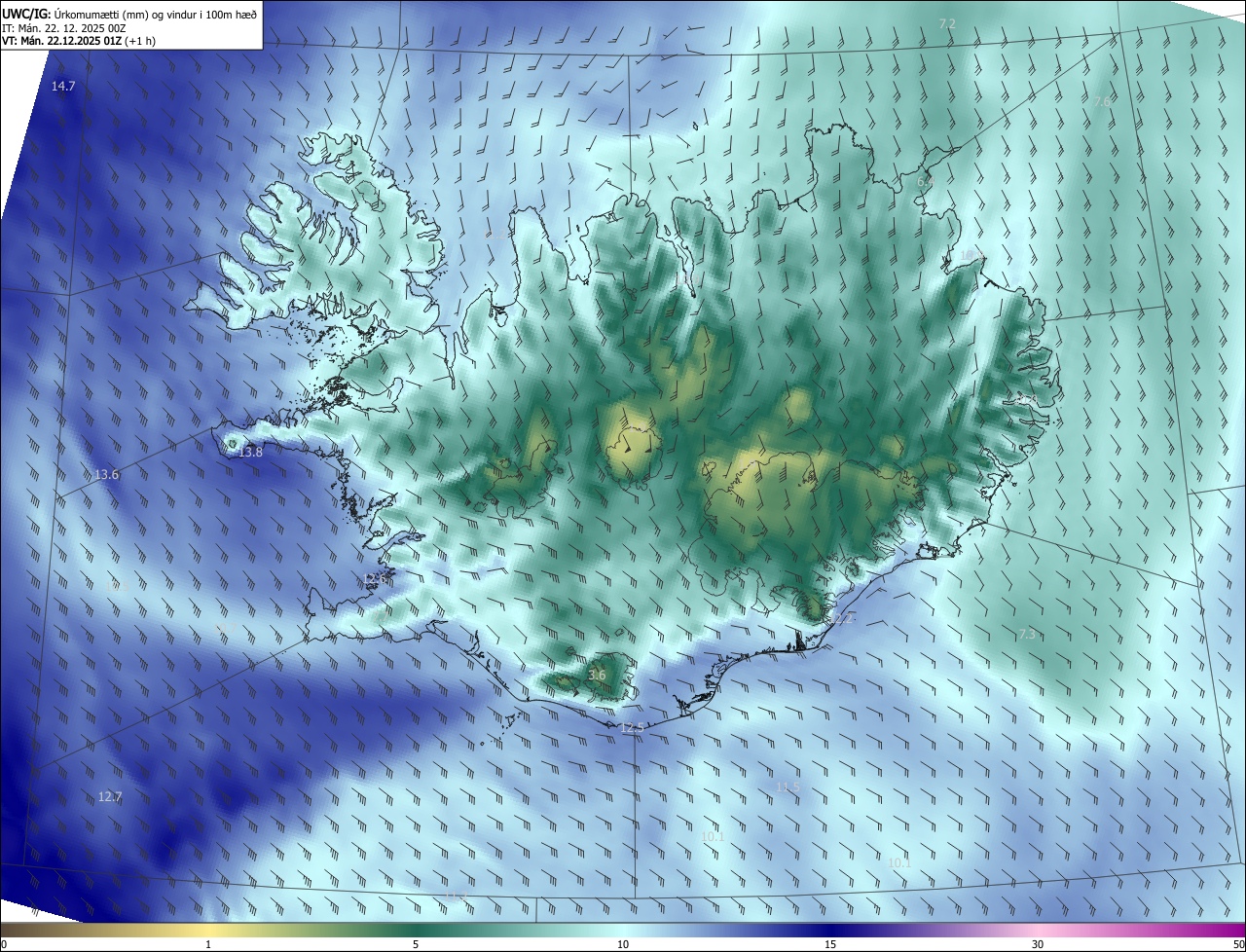1246x952 pixels.
Task: Click the 13.6 value label on the map
Action: [106, 475]
